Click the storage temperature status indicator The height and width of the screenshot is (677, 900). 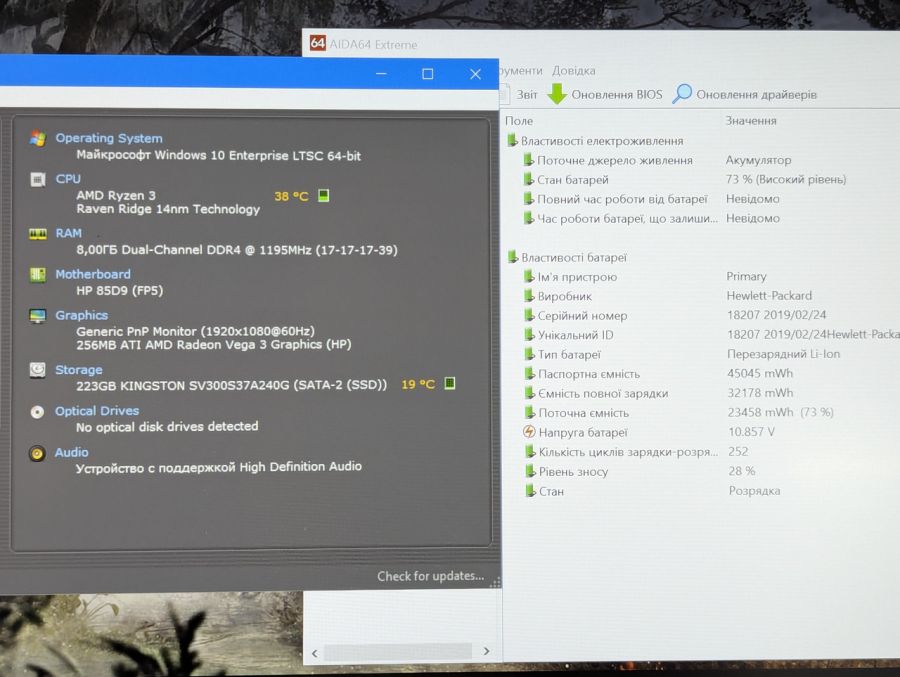pos(450,383)
